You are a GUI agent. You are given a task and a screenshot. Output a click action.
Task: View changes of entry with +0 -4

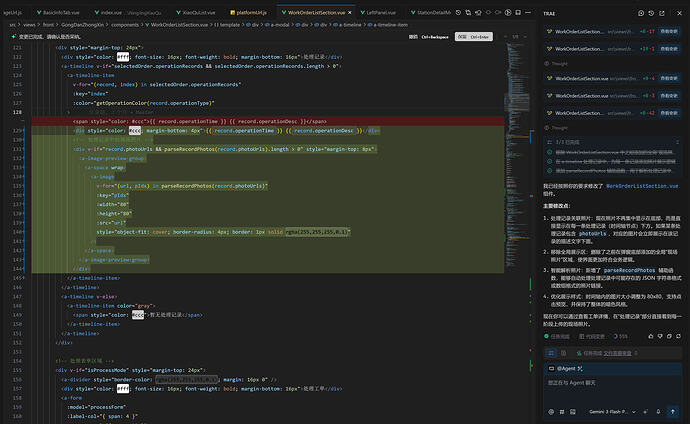pyautogui.click(x=669, y=78)
